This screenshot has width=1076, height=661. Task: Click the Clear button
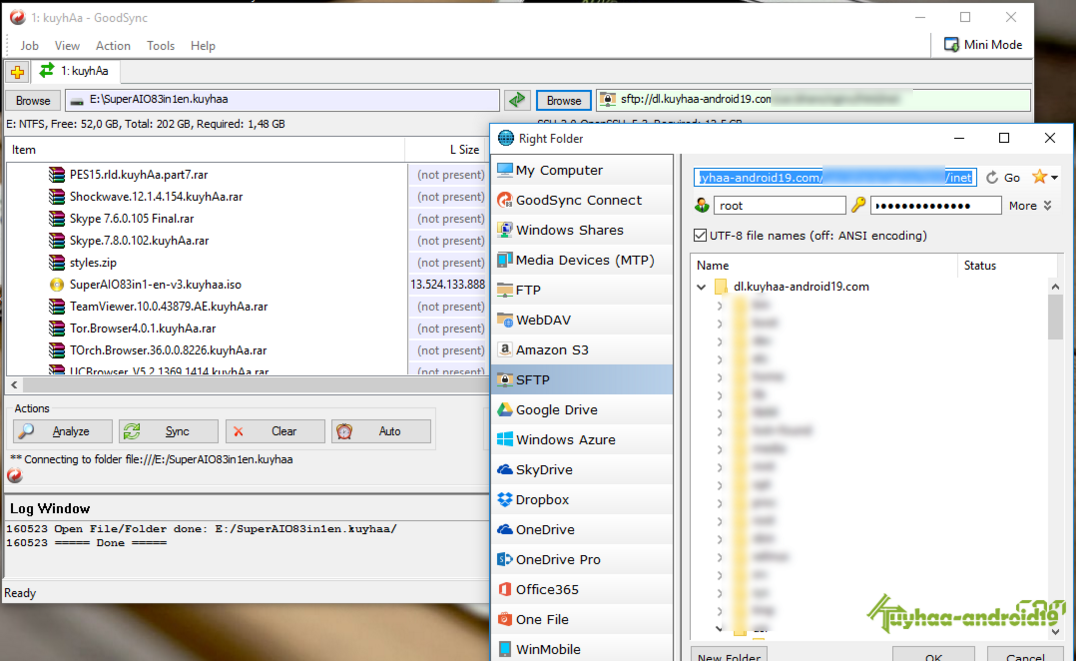point(274,431)
